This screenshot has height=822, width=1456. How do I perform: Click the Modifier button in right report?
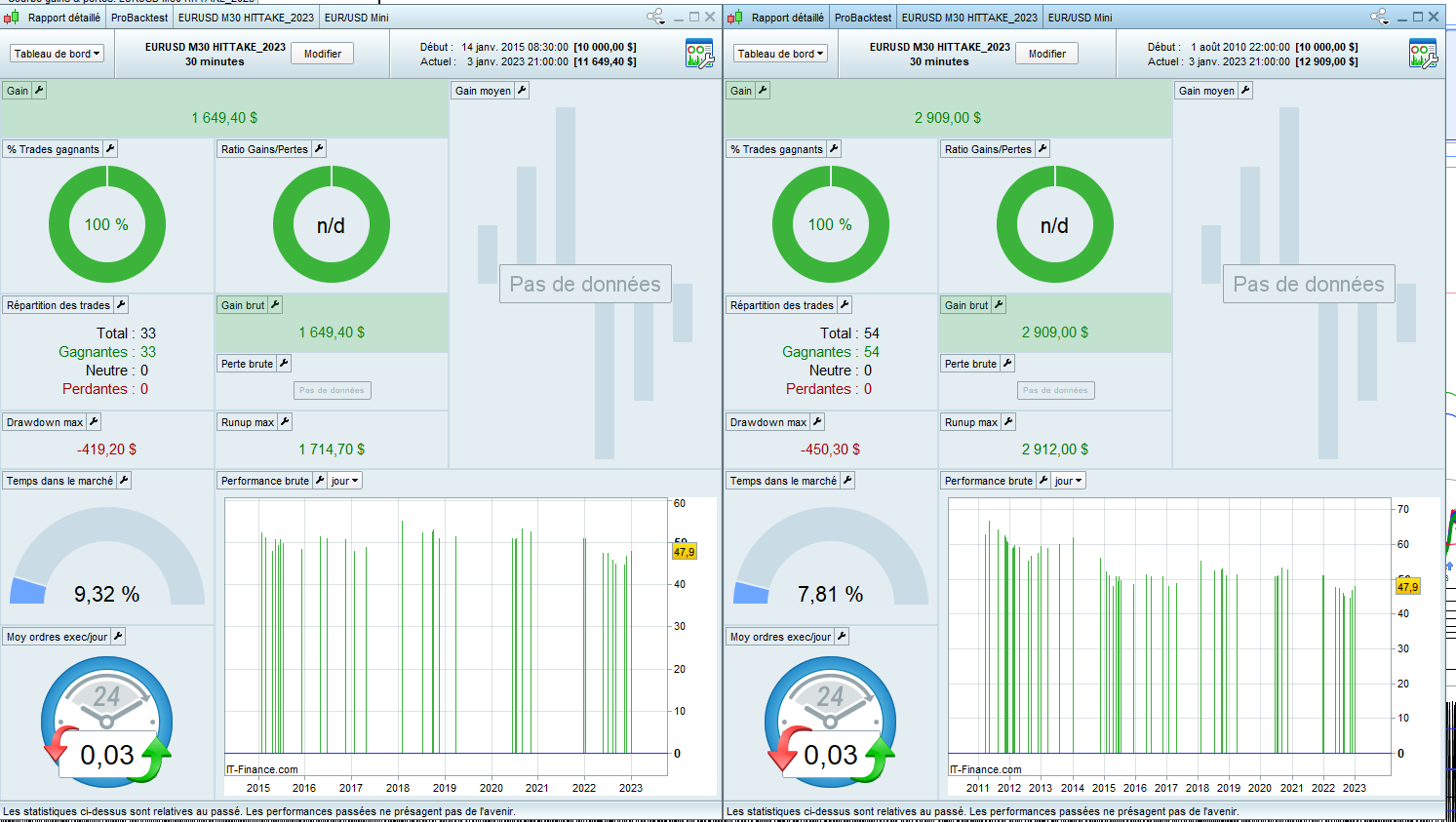(1047, 54)
